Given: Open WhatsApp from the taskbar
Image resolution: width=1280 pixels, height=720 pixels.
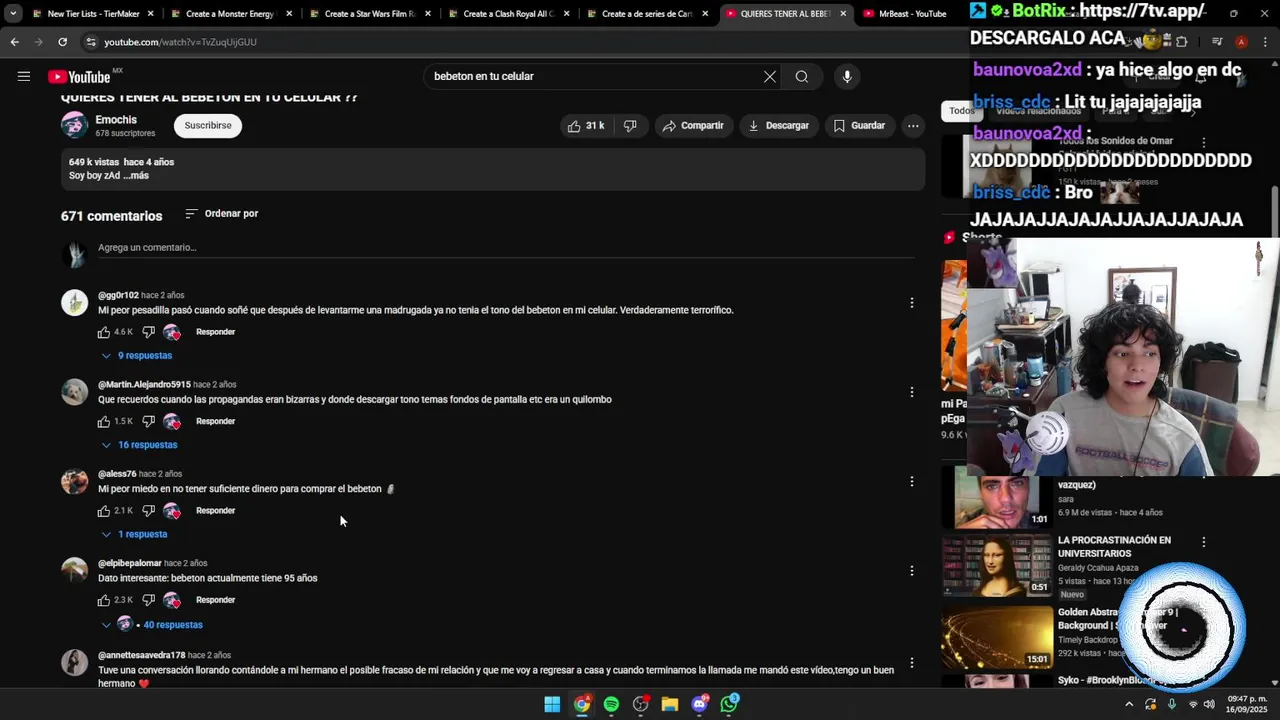Looking at the screenshot, I should tap(730, 704).
